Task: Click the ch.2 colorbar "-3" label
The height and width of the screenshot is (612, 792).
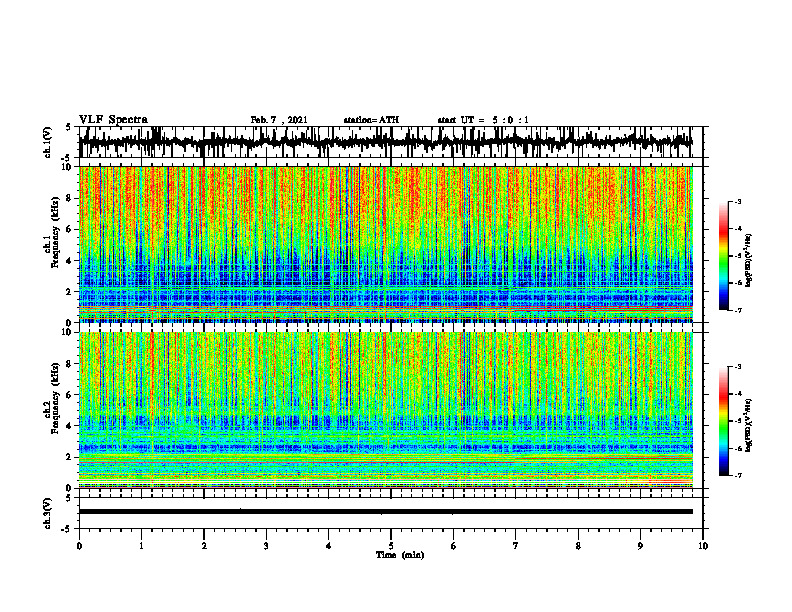Action: [737, 367]
